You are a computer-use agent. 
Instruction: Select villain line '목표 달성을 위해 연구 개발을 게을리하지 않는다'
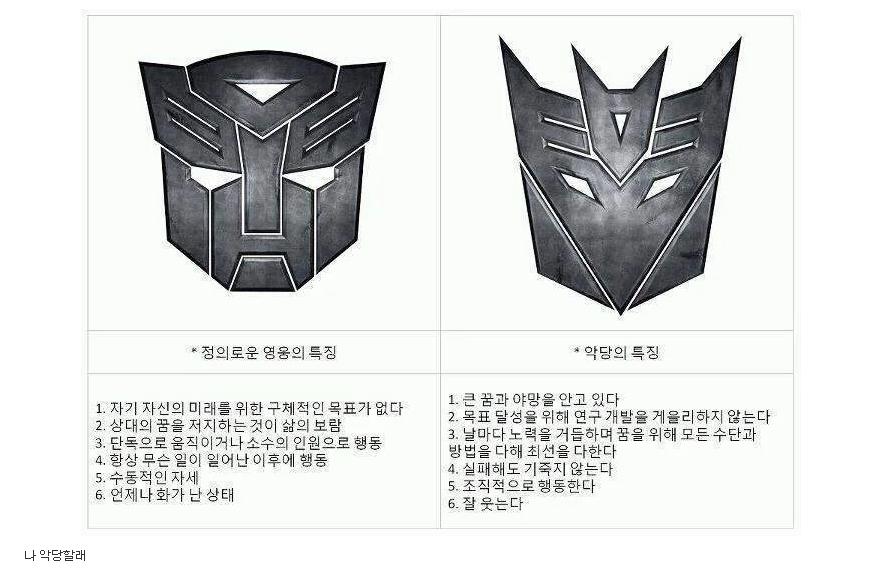point(609,416)
